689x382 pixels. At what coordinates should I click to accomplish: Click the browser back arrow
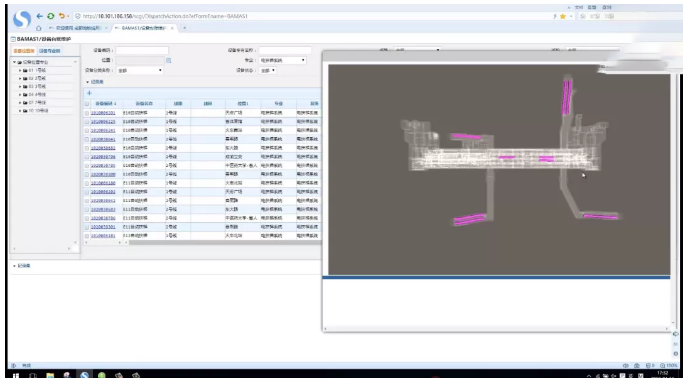point(40,16)
